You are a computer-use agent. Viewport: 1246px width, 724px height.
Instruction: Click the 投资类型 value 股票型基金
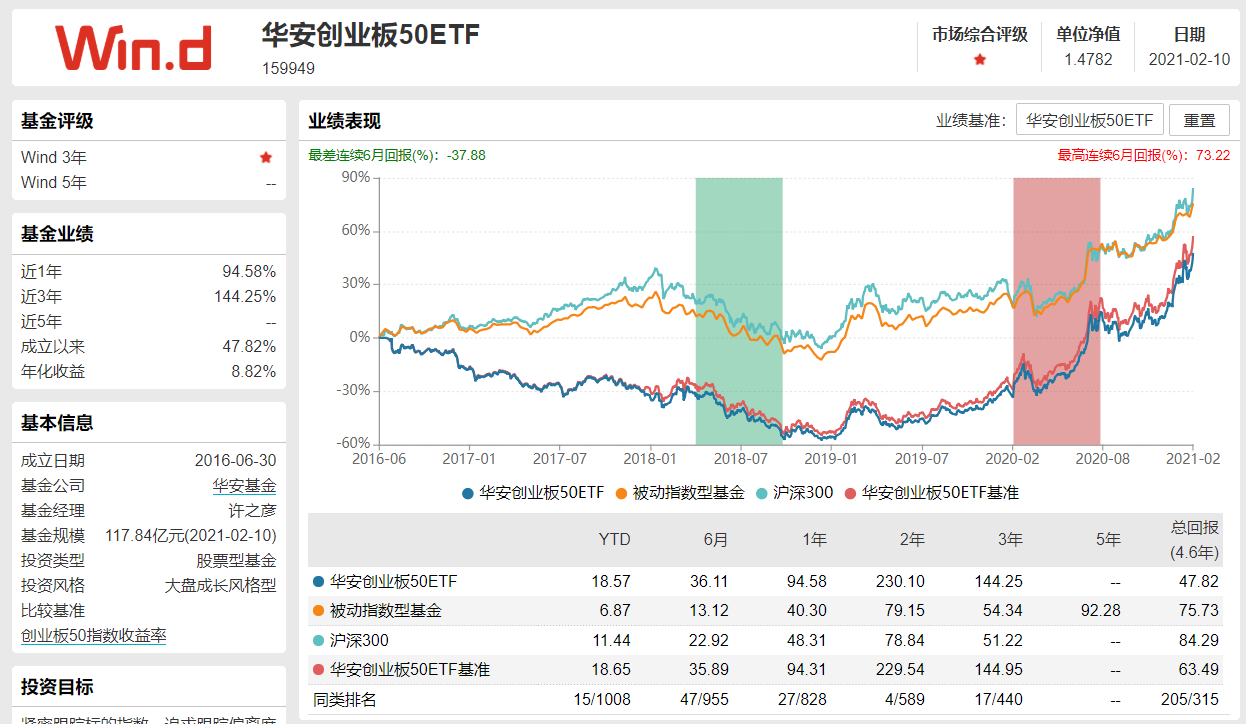(236, 561)
